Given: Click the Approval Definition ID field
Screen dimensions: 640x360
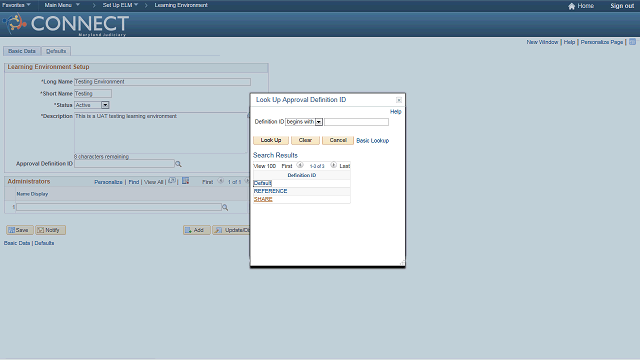Looking at the screenshot, I should coord(124,164).
